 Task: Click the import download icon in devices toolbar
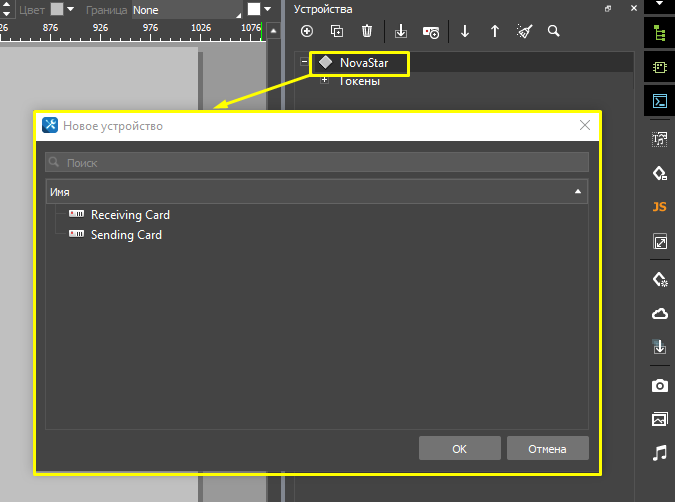pyautogui.click(x=401, y=32)
